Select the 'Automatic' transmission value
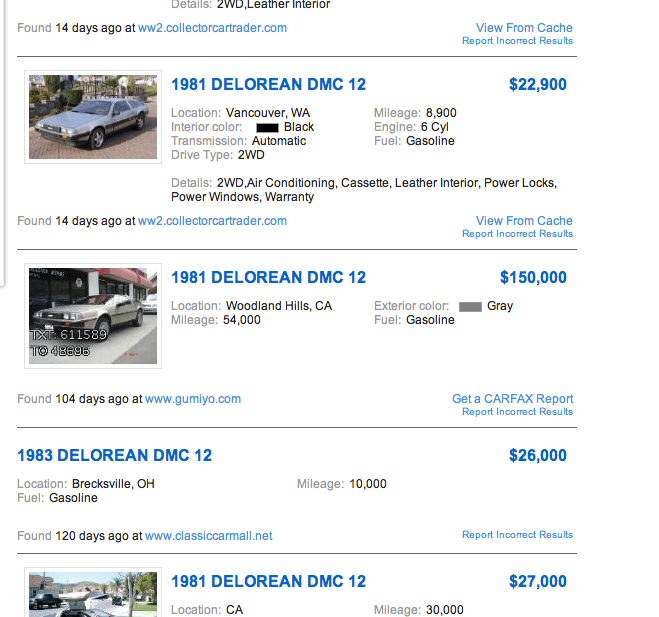Screen dimensions: 659x617 click(x=279, y=141)
